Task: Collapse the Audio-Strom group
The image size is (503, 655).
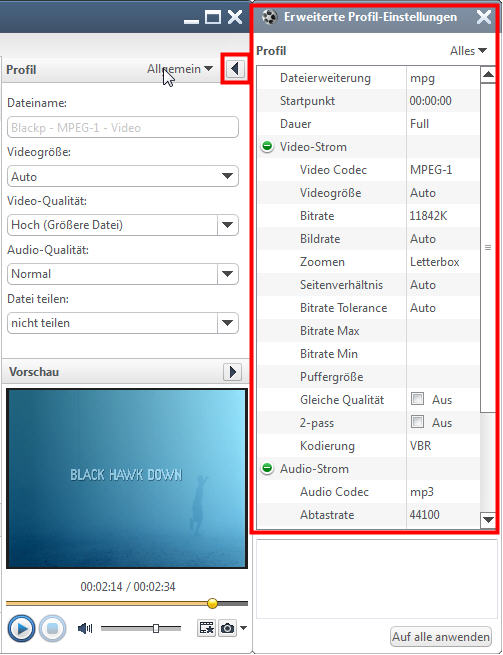Action: tap(267, 468)
